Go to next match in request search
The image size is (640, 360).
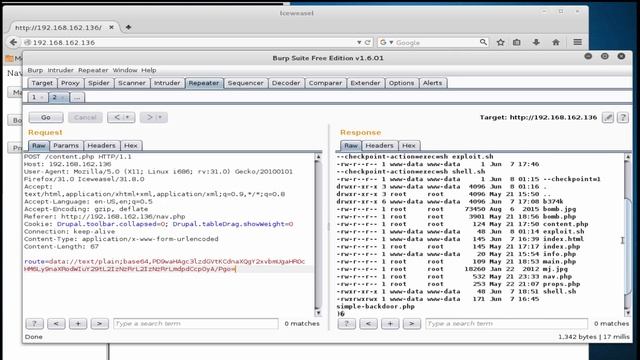(x=99, y=324)
